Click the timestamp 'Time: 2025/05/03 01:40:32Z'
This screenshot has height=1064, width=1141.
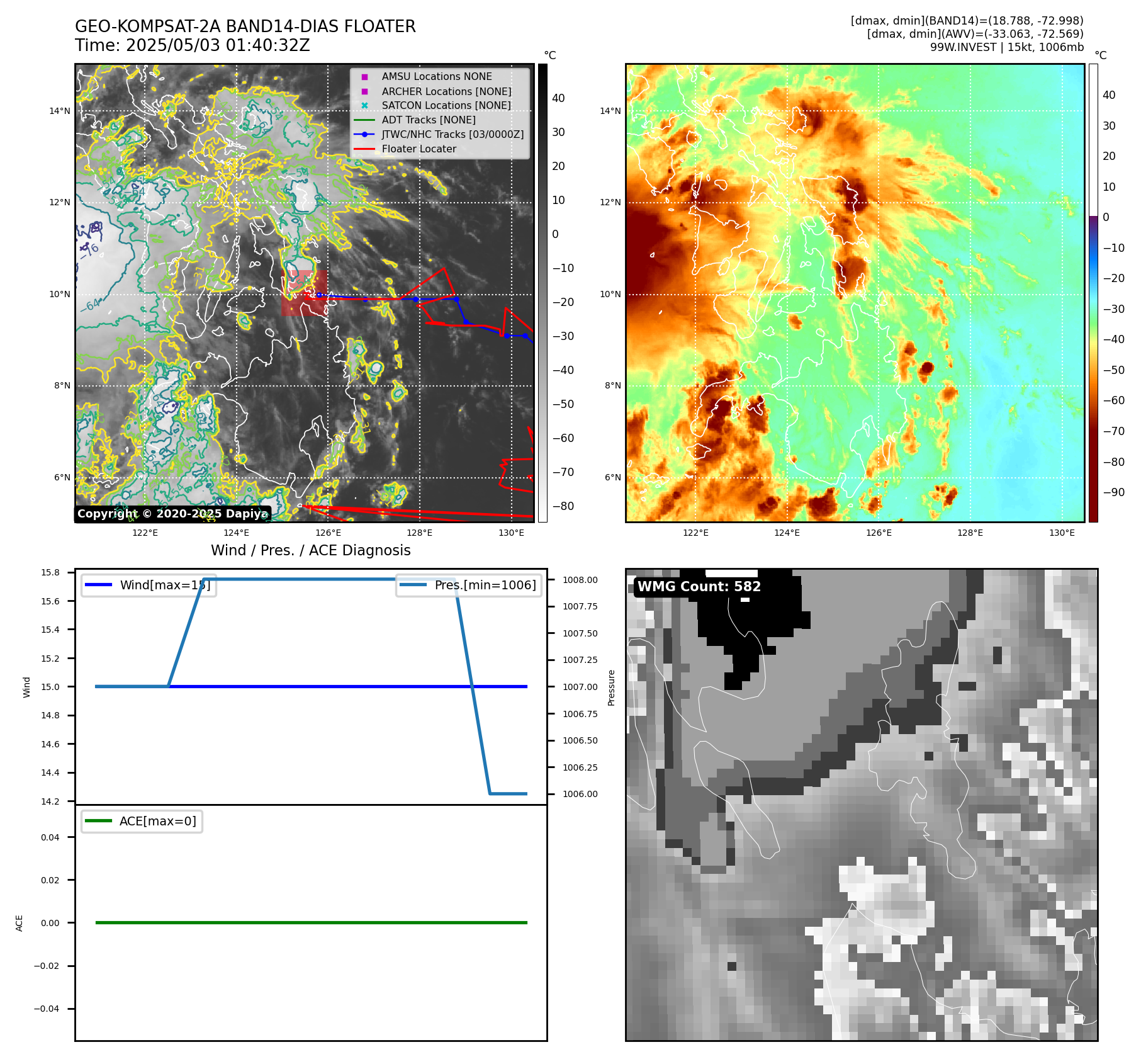[193, 45]
